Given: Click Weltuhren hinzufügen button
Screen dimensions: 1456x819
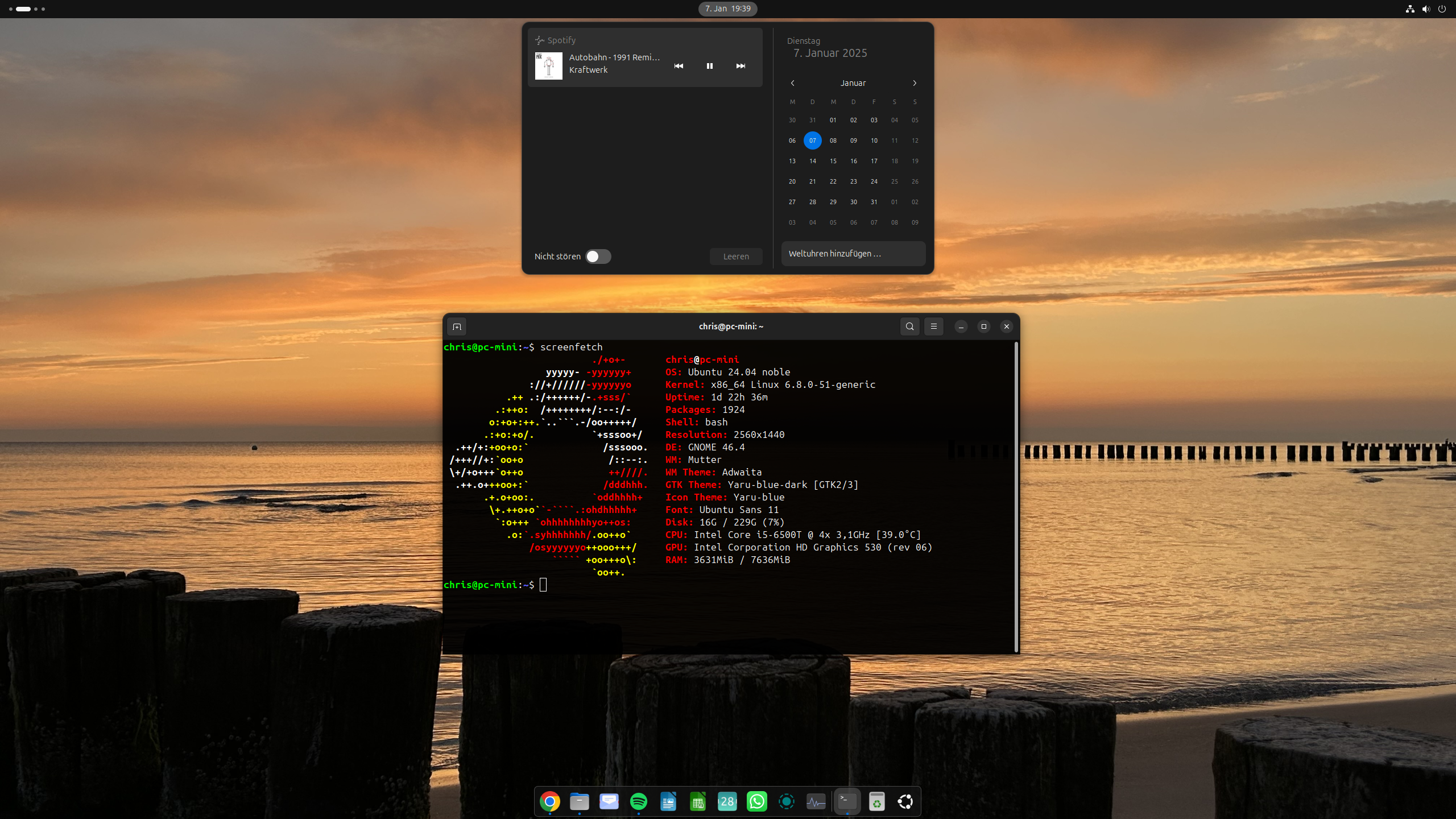Looking at the screenshot, I should 853,254.
